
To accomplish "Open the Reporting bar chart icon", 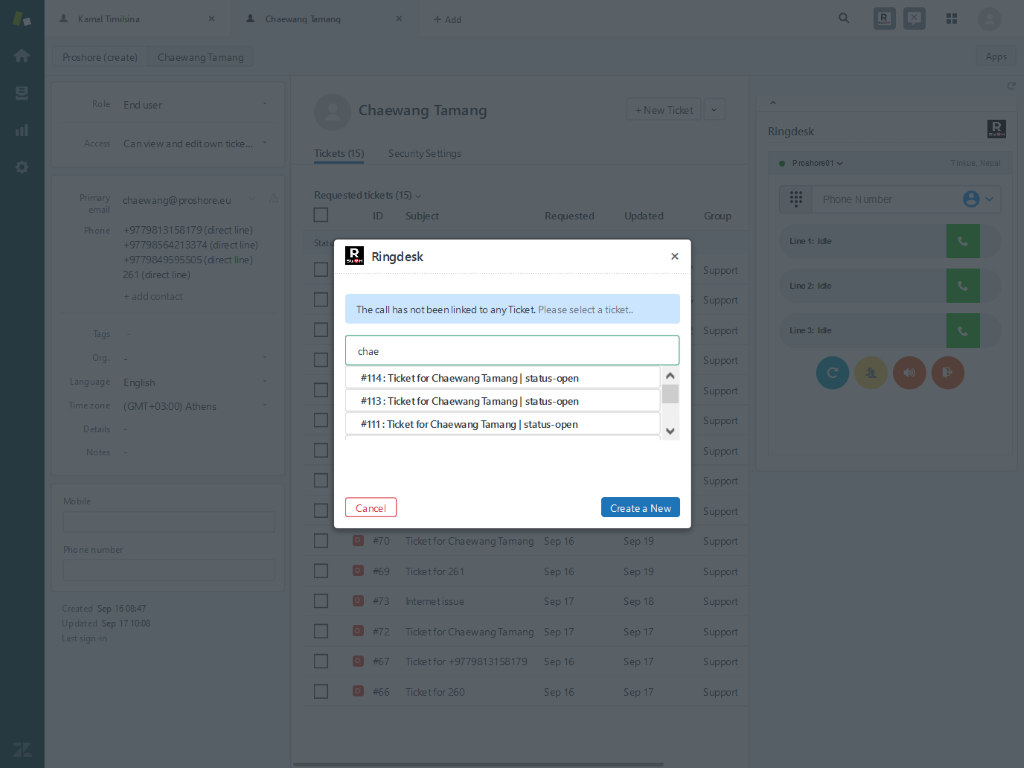I will tap(21, 130).
